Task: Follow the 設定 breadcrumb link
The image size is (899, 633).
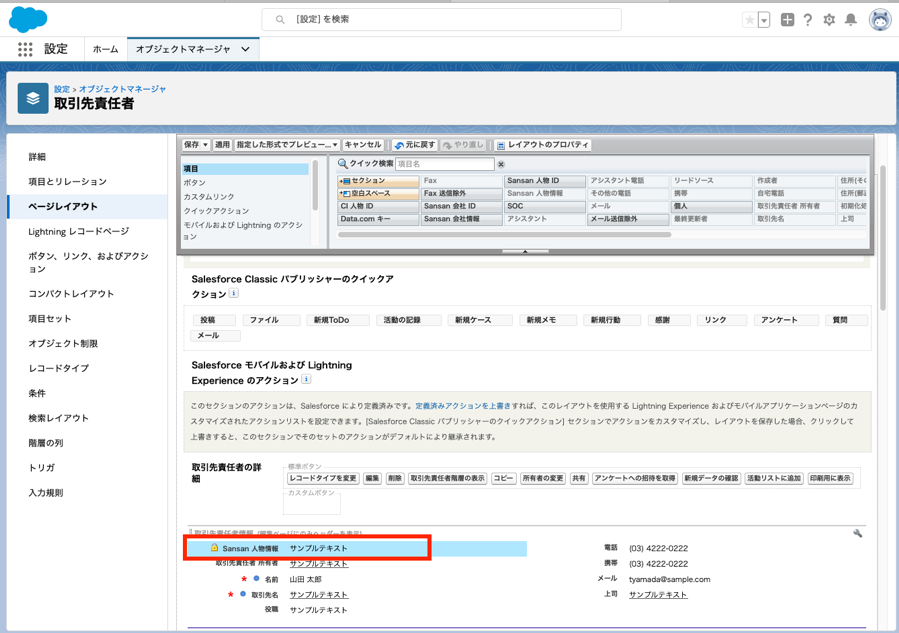Action: tap(62, 89)
